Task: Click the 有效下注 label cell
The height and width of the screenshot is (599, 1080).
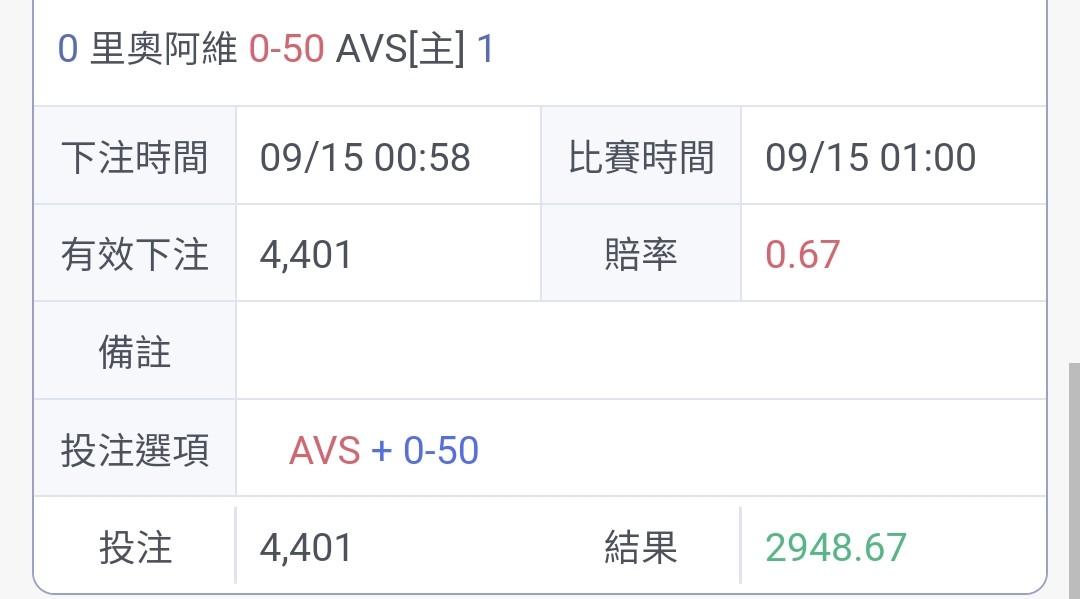Action: pyautogui.click(x=134, y=253)
